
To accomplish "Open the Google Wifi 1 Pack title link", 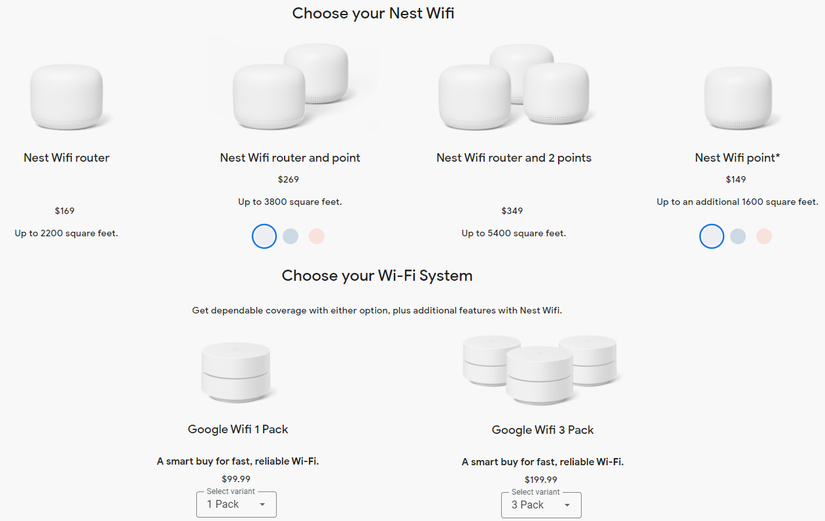I will click(238, 429).
